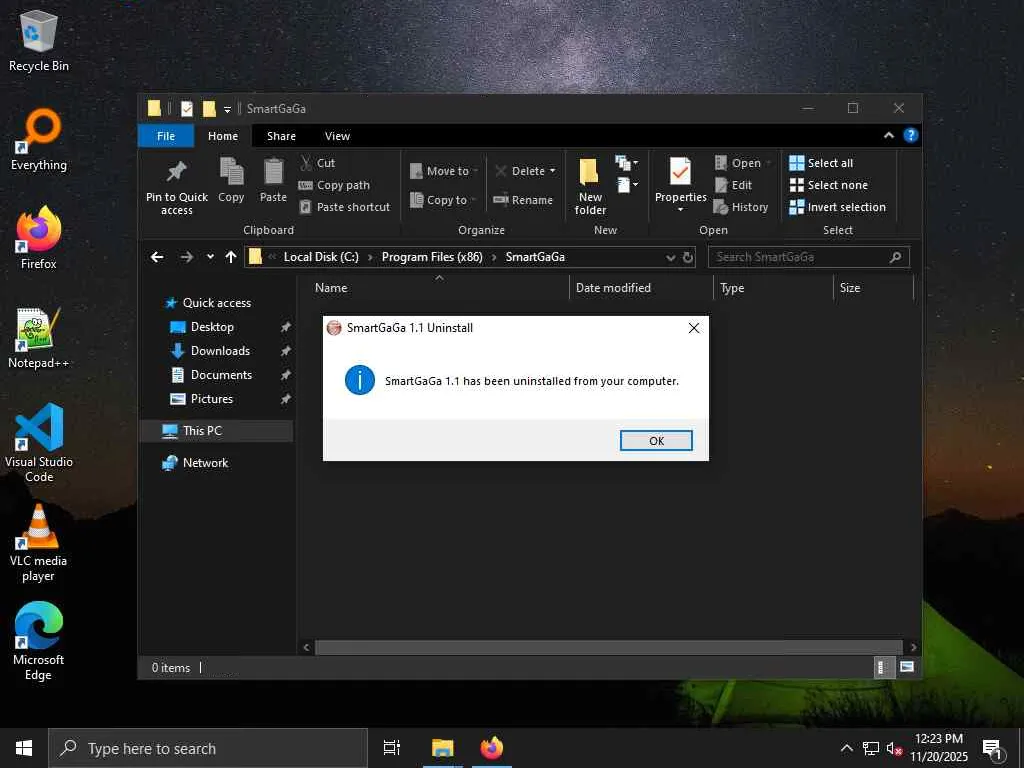Select the Recycle Bin desktop icon
Screen dimensions: 1024x768
click(x=39, y=41)
